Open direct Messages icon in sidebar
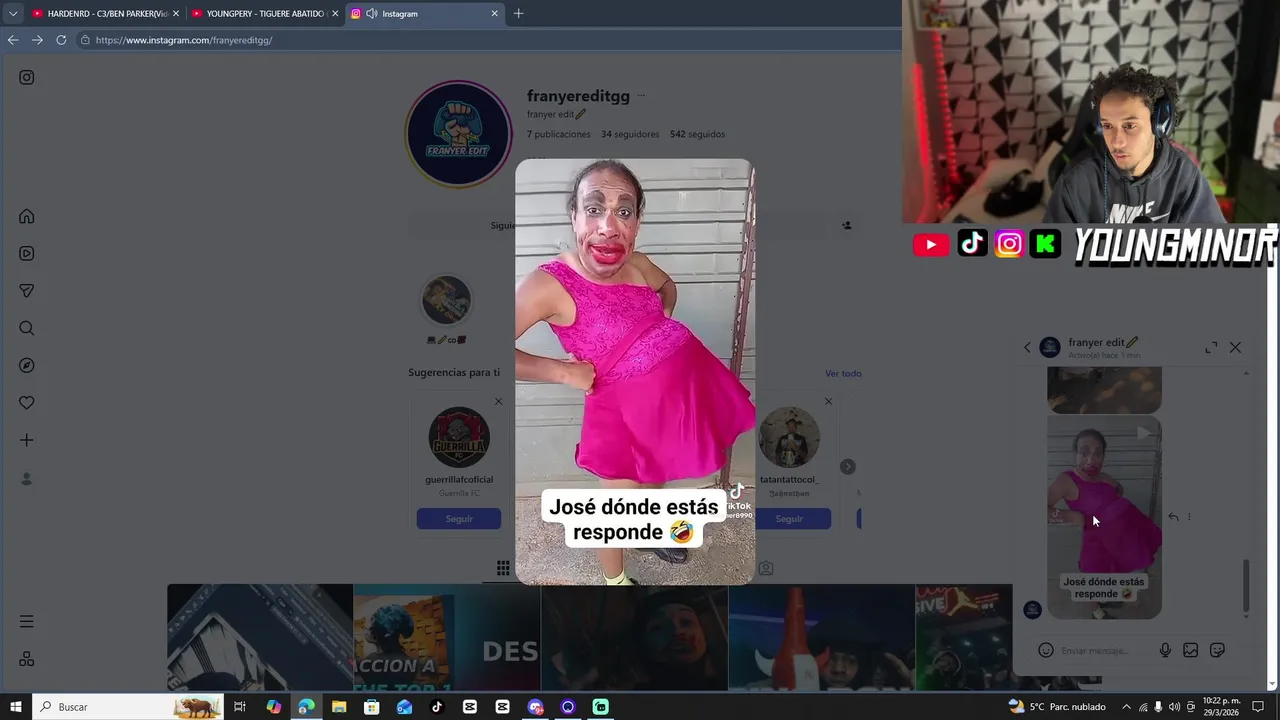The image size is (1280, 720). (x=27, y=291)
